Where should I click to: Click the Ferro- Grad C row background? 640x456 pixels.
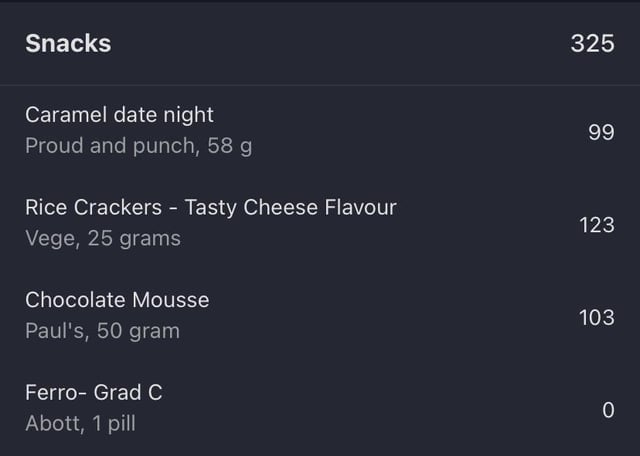(320, 409)
